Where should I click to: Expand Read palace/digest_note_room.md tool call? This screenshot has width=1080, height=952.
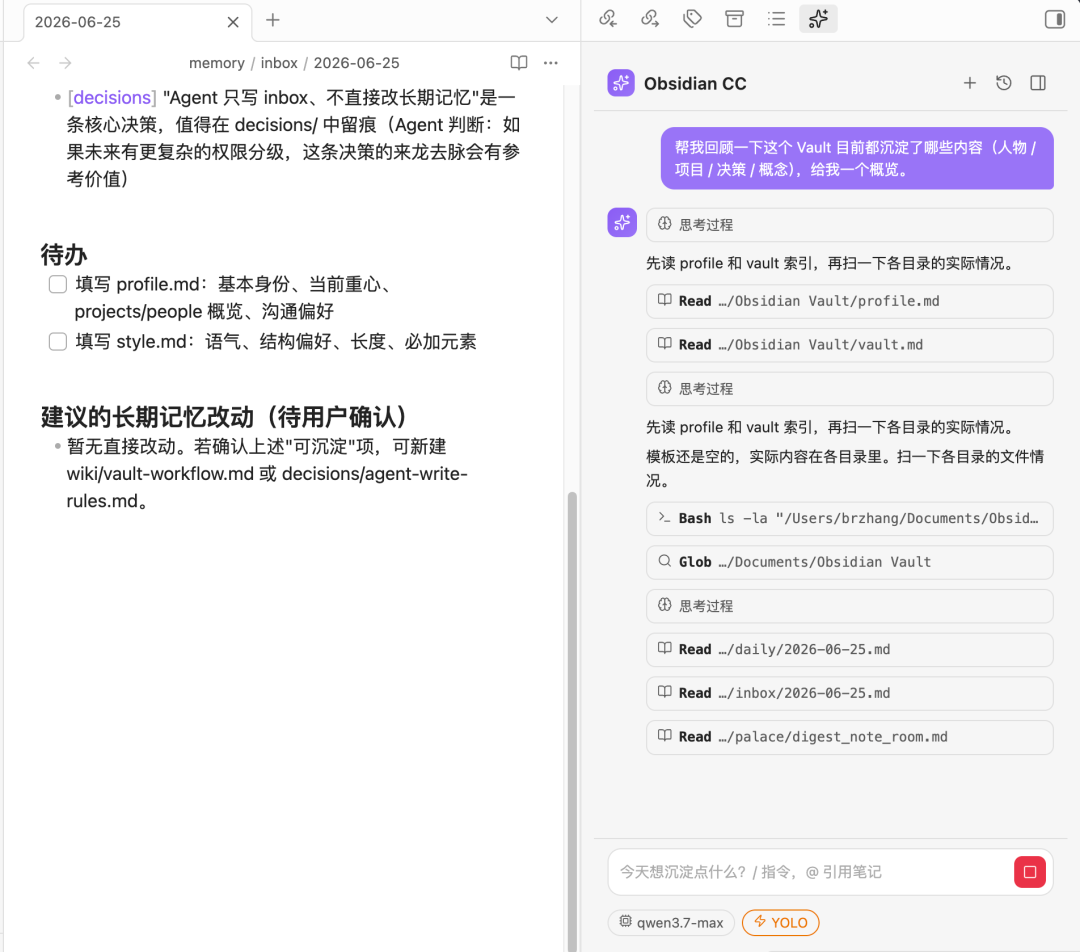(x=849, y=737)
